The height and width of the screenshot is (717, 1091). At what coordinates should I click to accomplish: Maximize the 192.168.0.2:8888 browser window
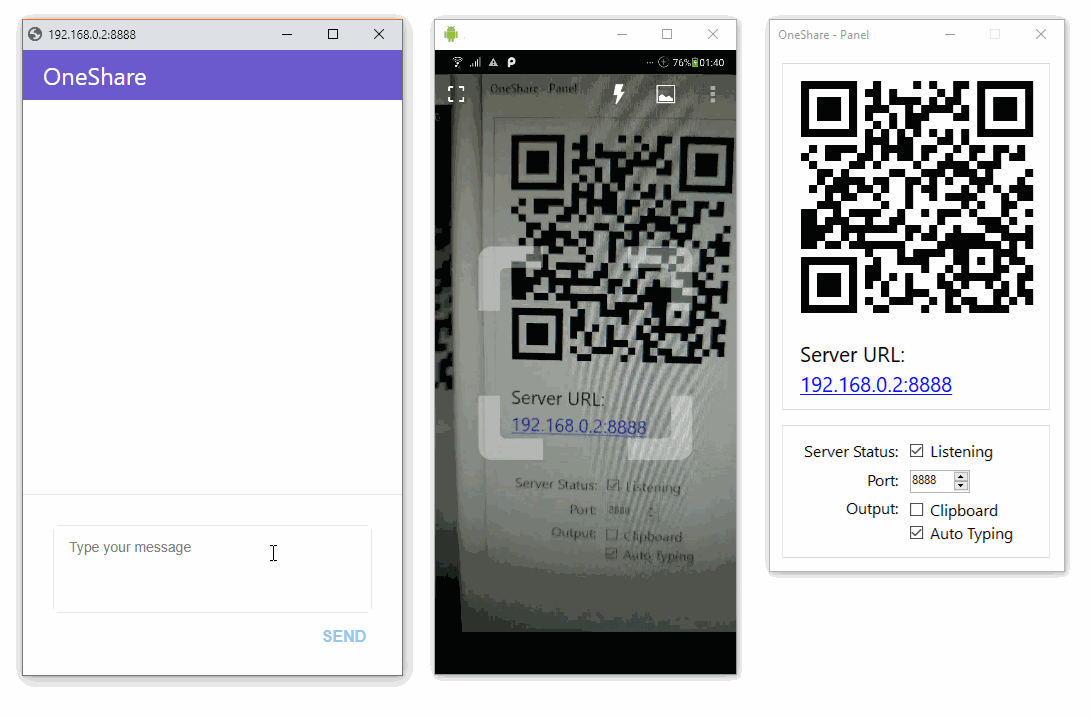click(x=333, y=34)
